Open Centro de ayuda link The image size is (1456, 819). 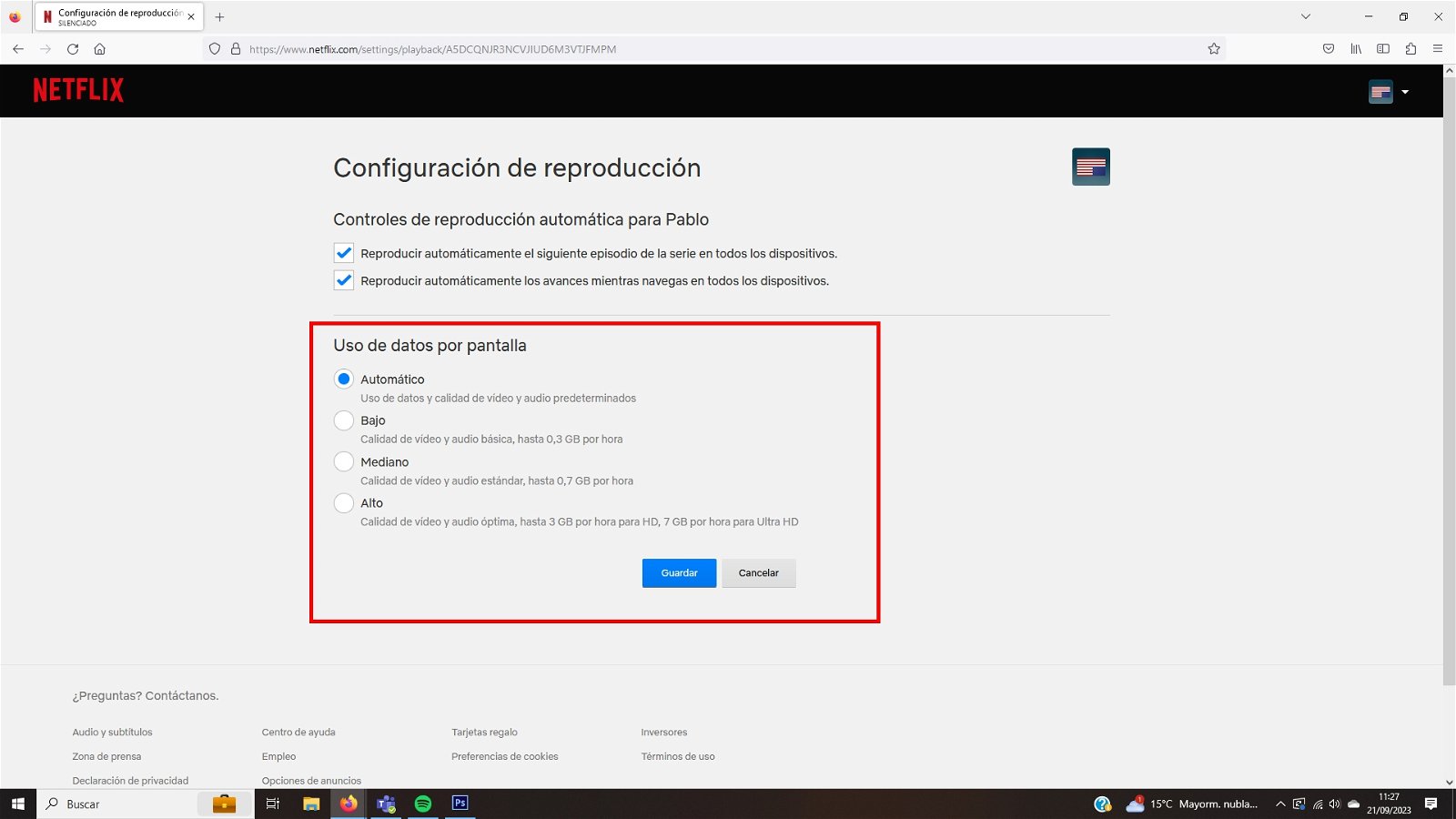298,733
